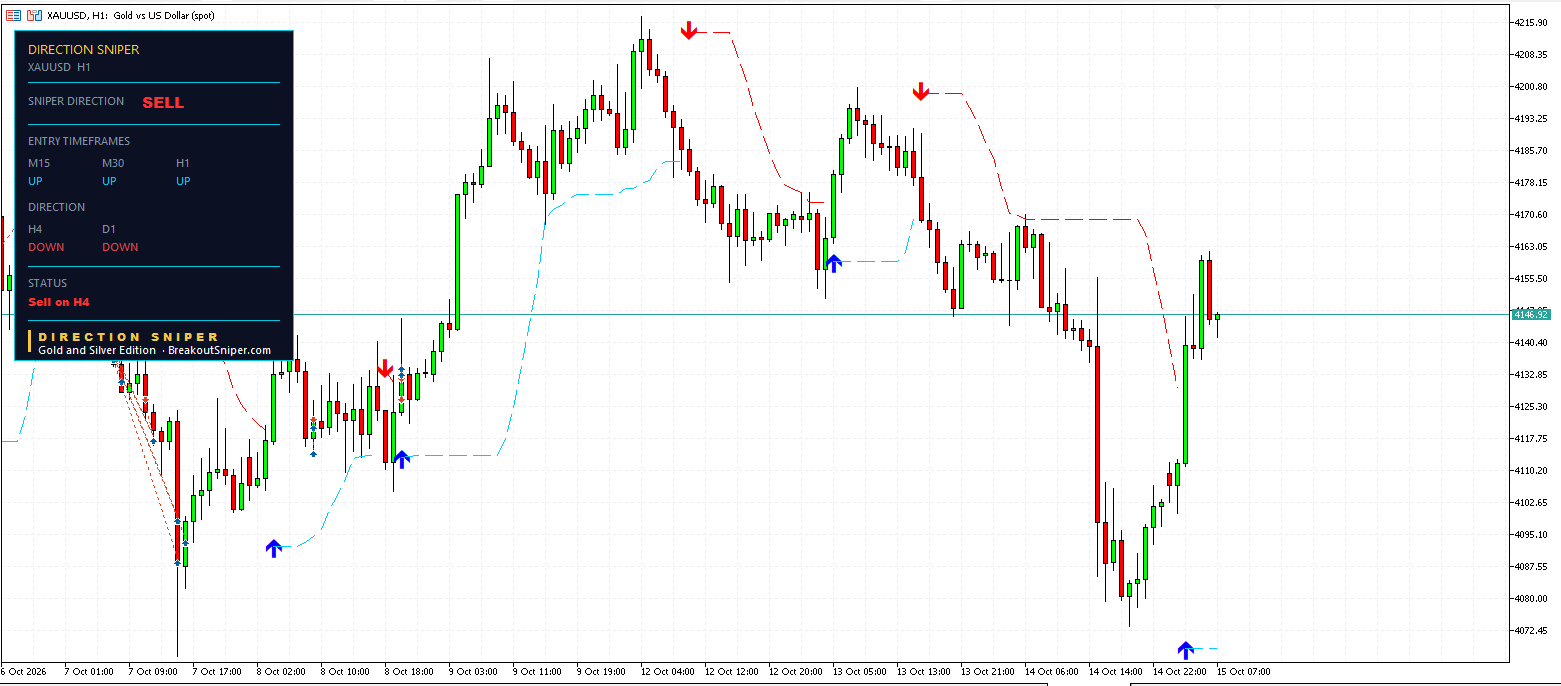Click the 4125.30 price scale label

(x=1531, y=406)
